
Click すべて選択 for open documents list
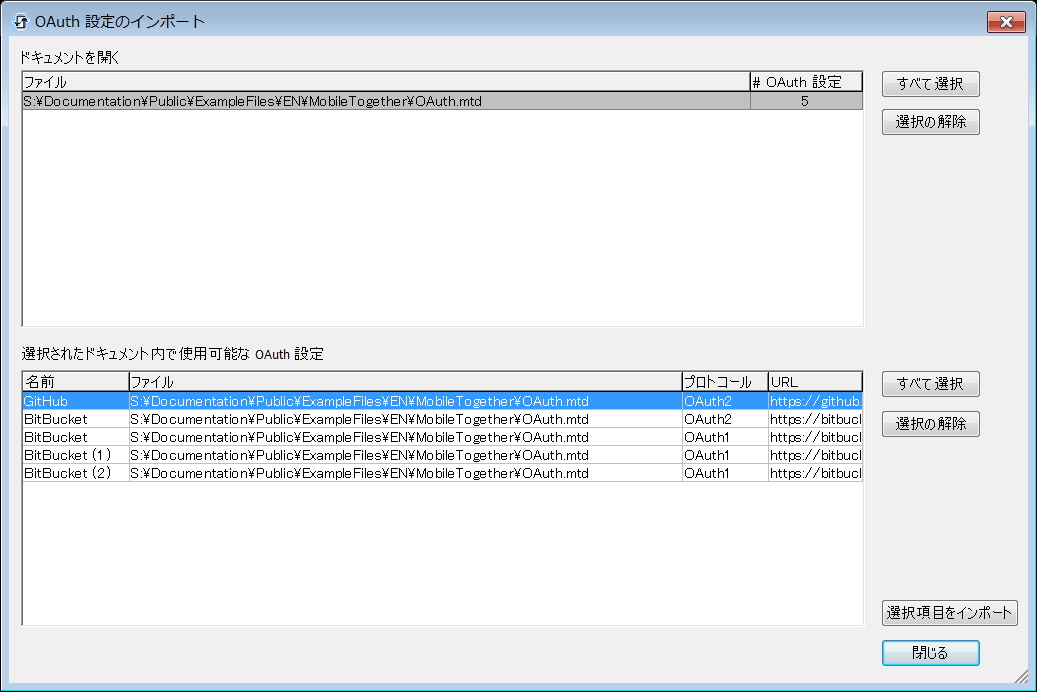931,84
